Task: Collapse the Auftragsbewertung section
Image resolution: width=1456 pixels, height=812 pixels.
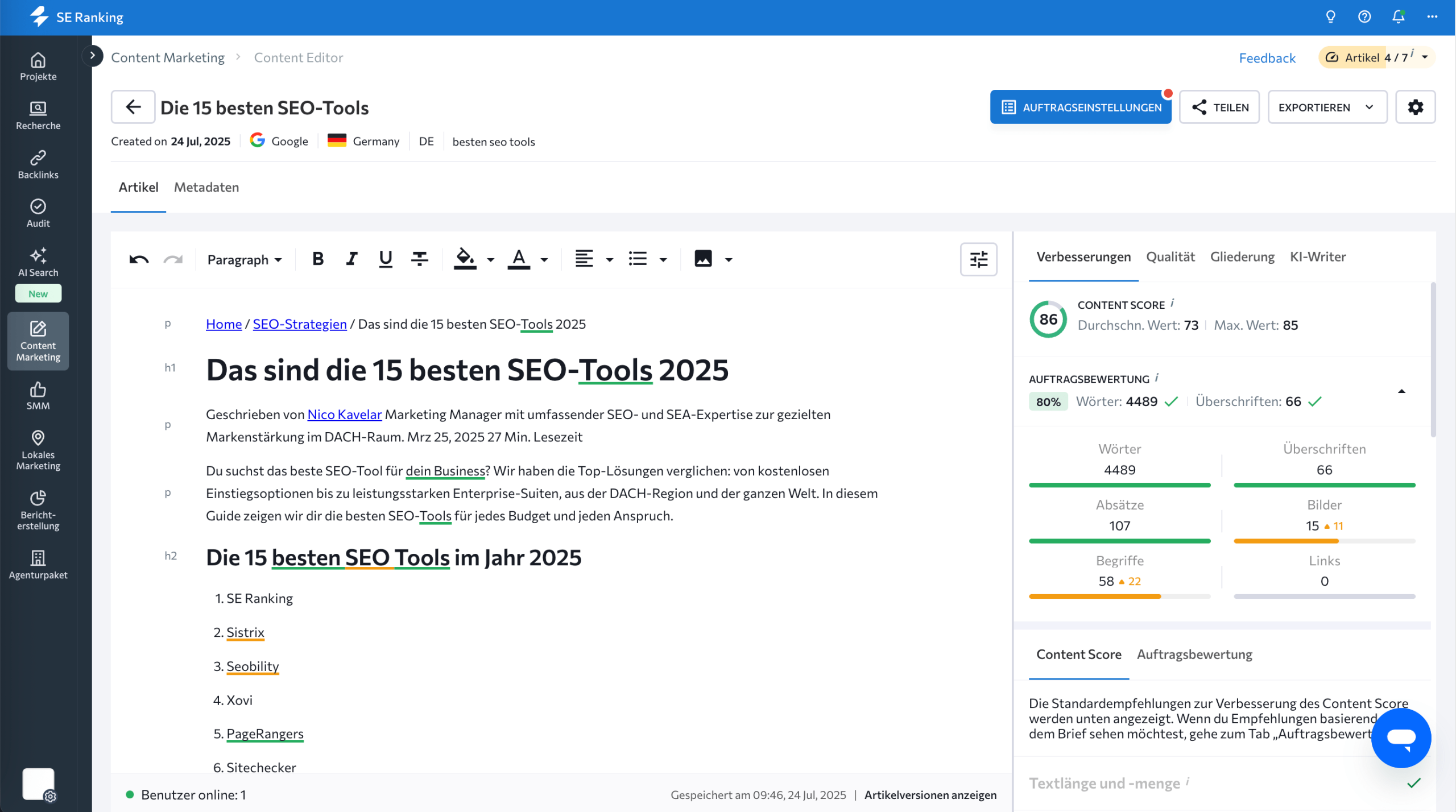Action: [1401, 391]
